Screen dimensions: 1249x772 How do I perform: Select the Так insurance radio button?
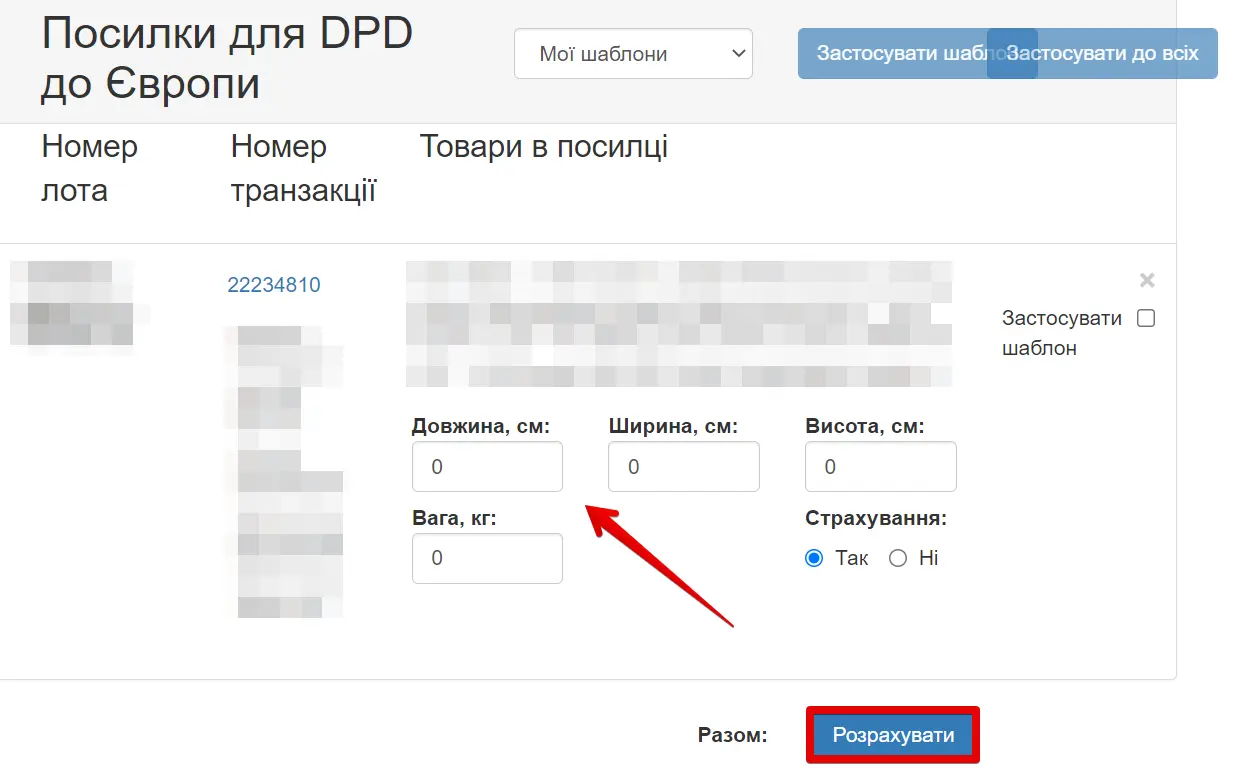[814, 558]
